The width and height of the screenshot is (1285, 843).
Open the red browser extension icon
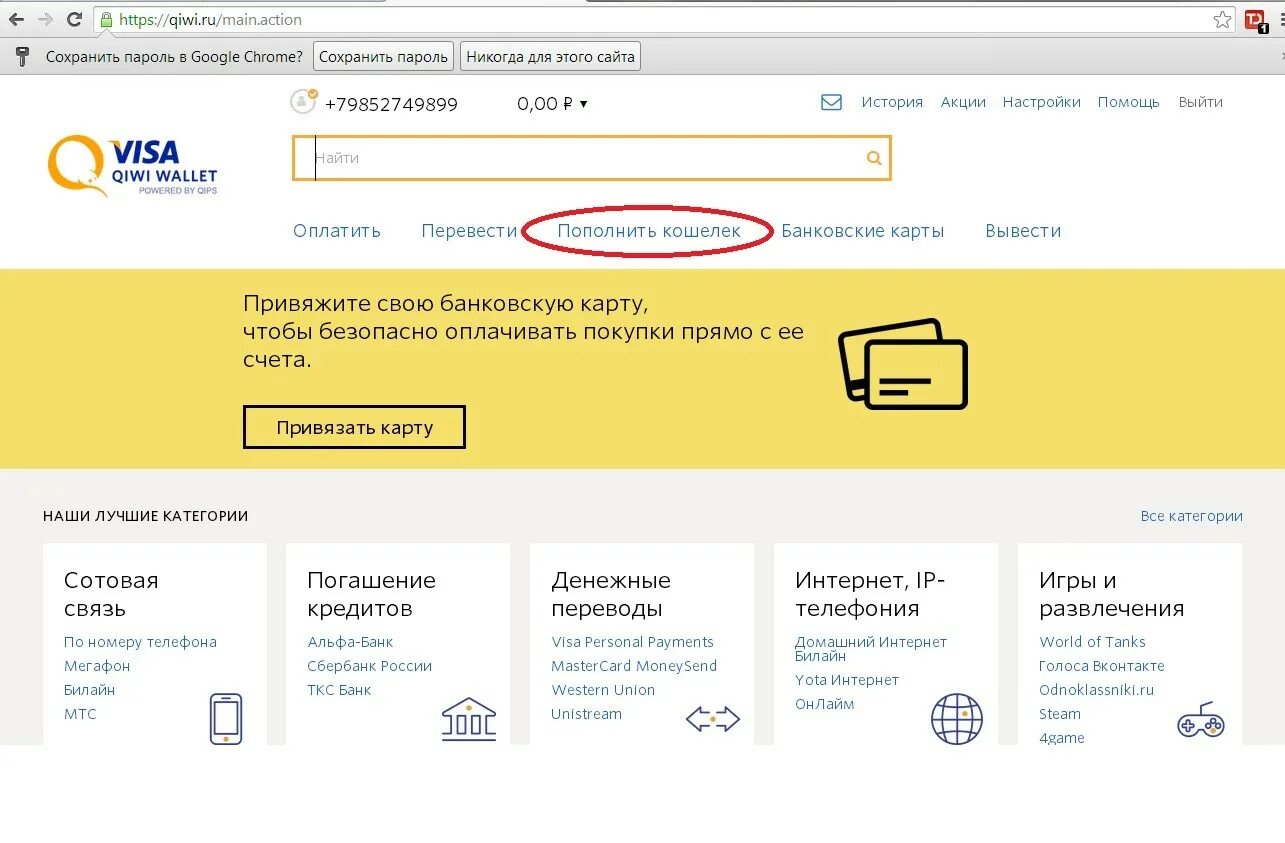tap(1256, 20)
